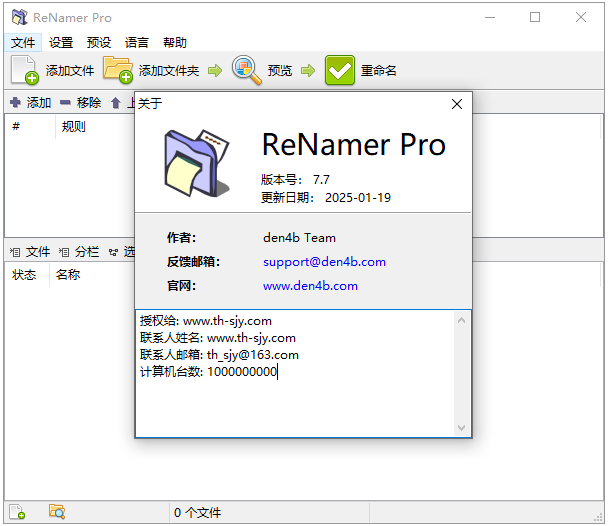Close the 关于 dialog
This screenshot has height=526, width=609.
[x=457, y=104]
